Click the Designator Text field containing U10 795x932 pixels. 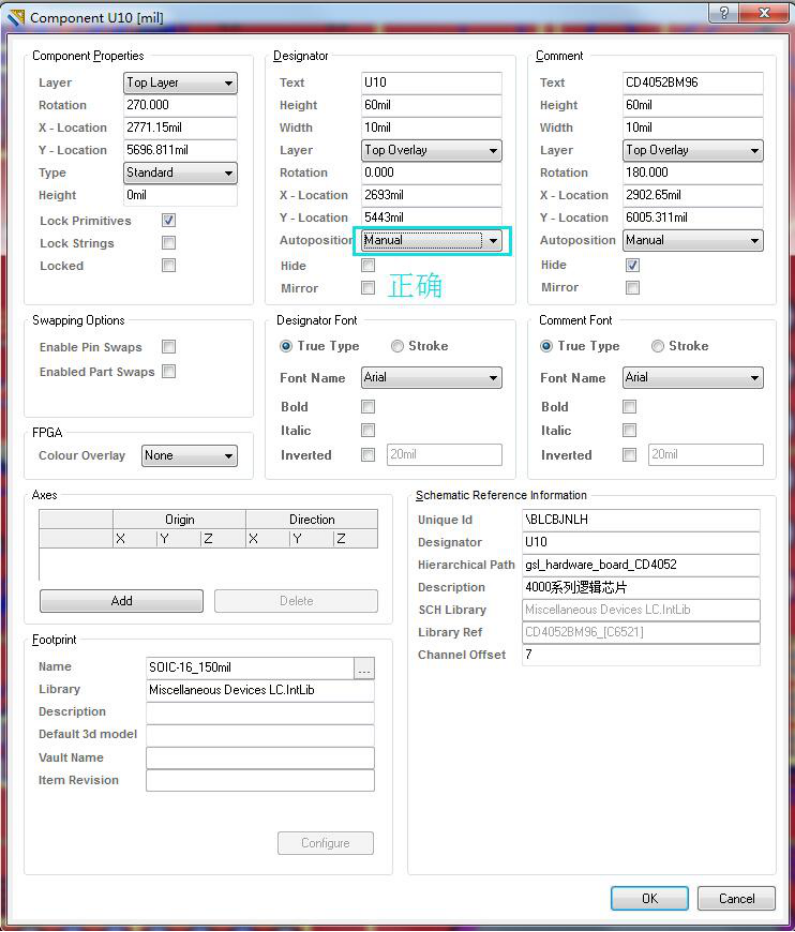coord(430,83)
